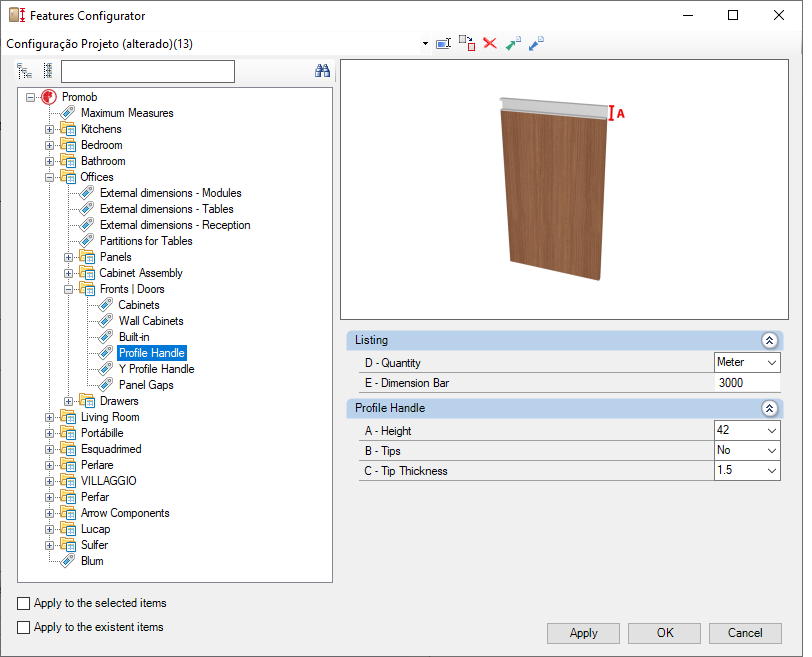Image resolution: width=812 pixels, height=657 pixels.
Task: Collapse the Promob root node
Action: [x=31, y=97]
